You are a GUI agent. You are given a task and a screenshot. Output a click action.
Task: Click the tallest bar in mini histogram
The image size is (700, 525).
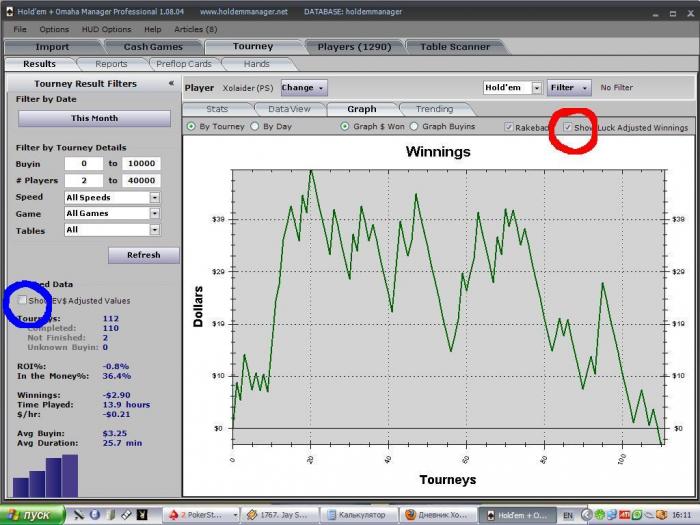[x=70, y=476]
